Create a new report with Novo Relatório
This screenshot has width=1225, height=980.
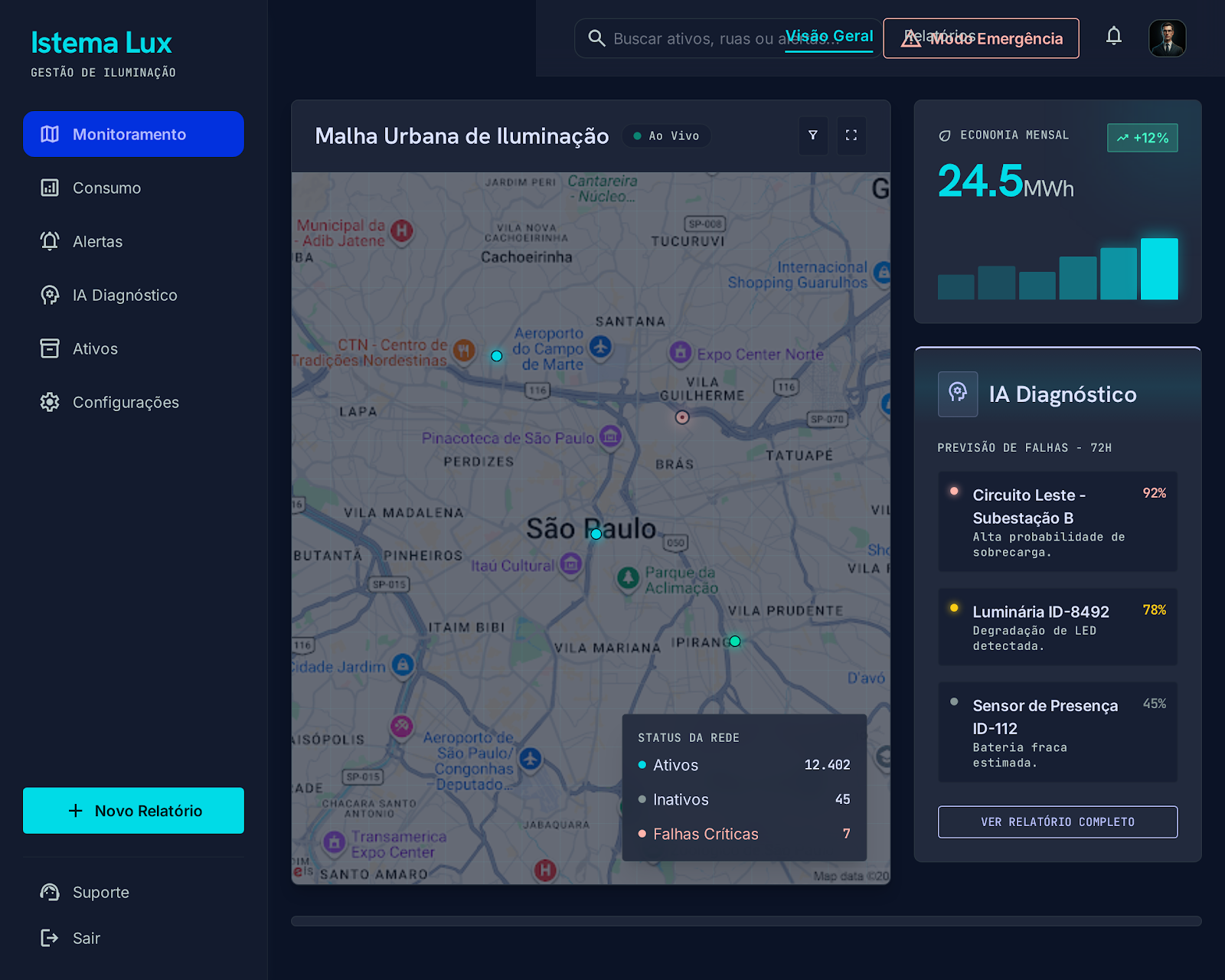coord(133,810)
